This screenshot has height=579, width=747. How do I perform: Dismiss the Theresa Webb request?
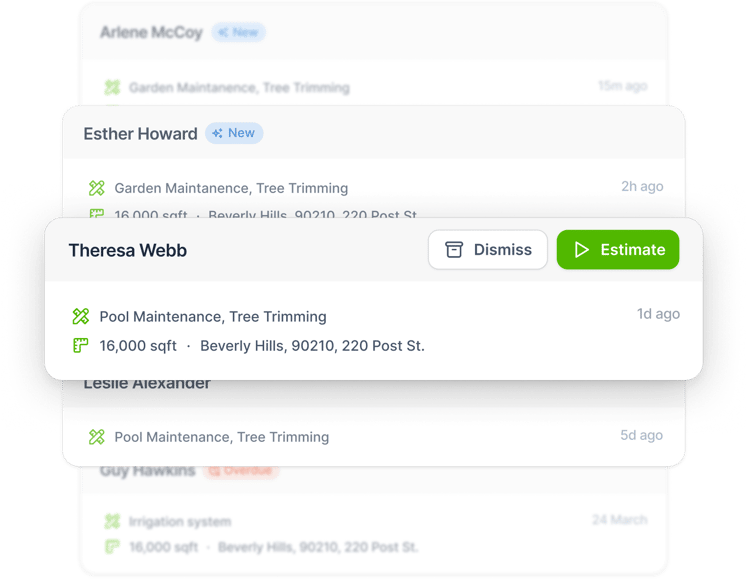pos(487,250)
